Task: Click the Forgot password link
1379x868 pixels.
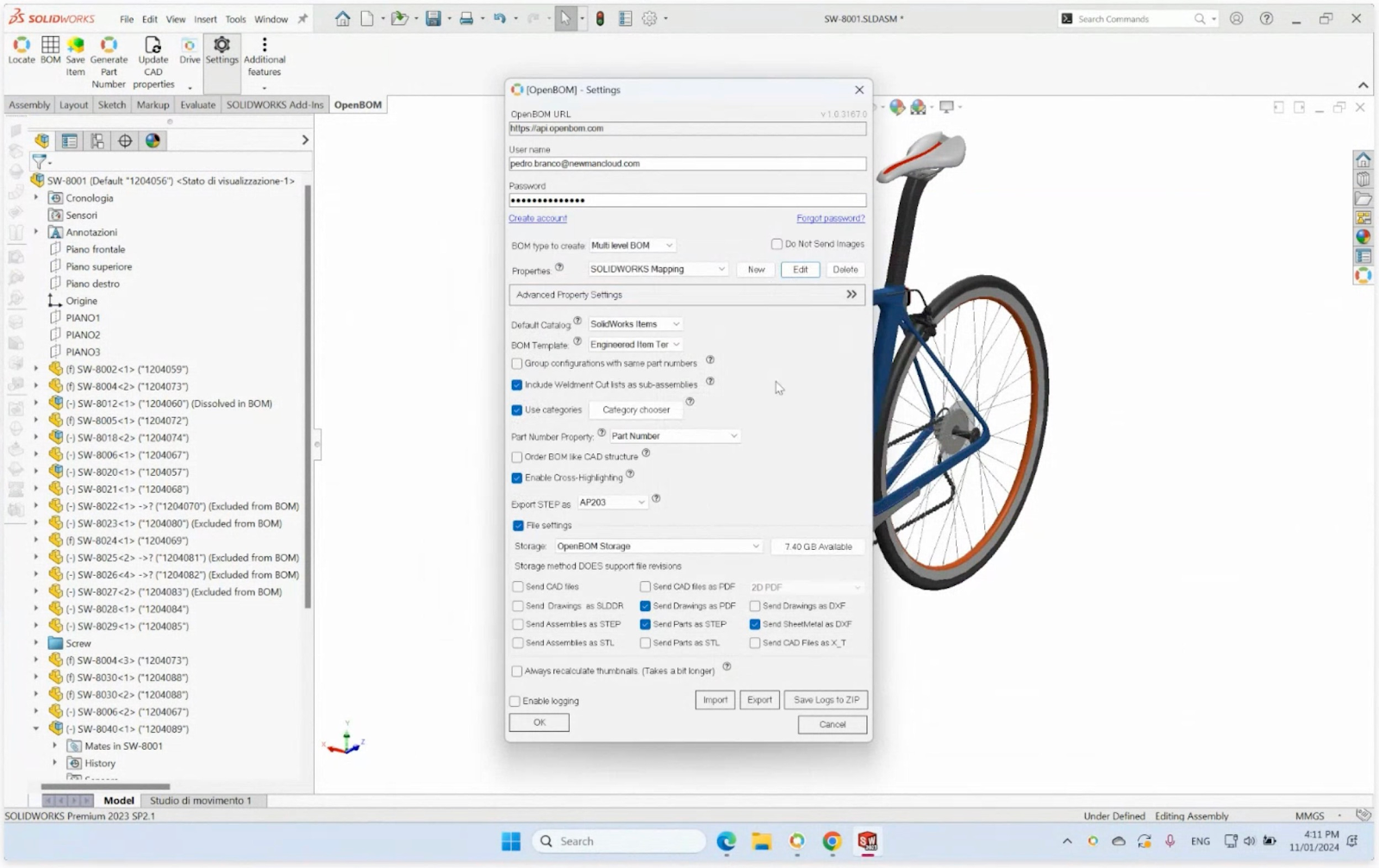Action: [x=830, y=219]
